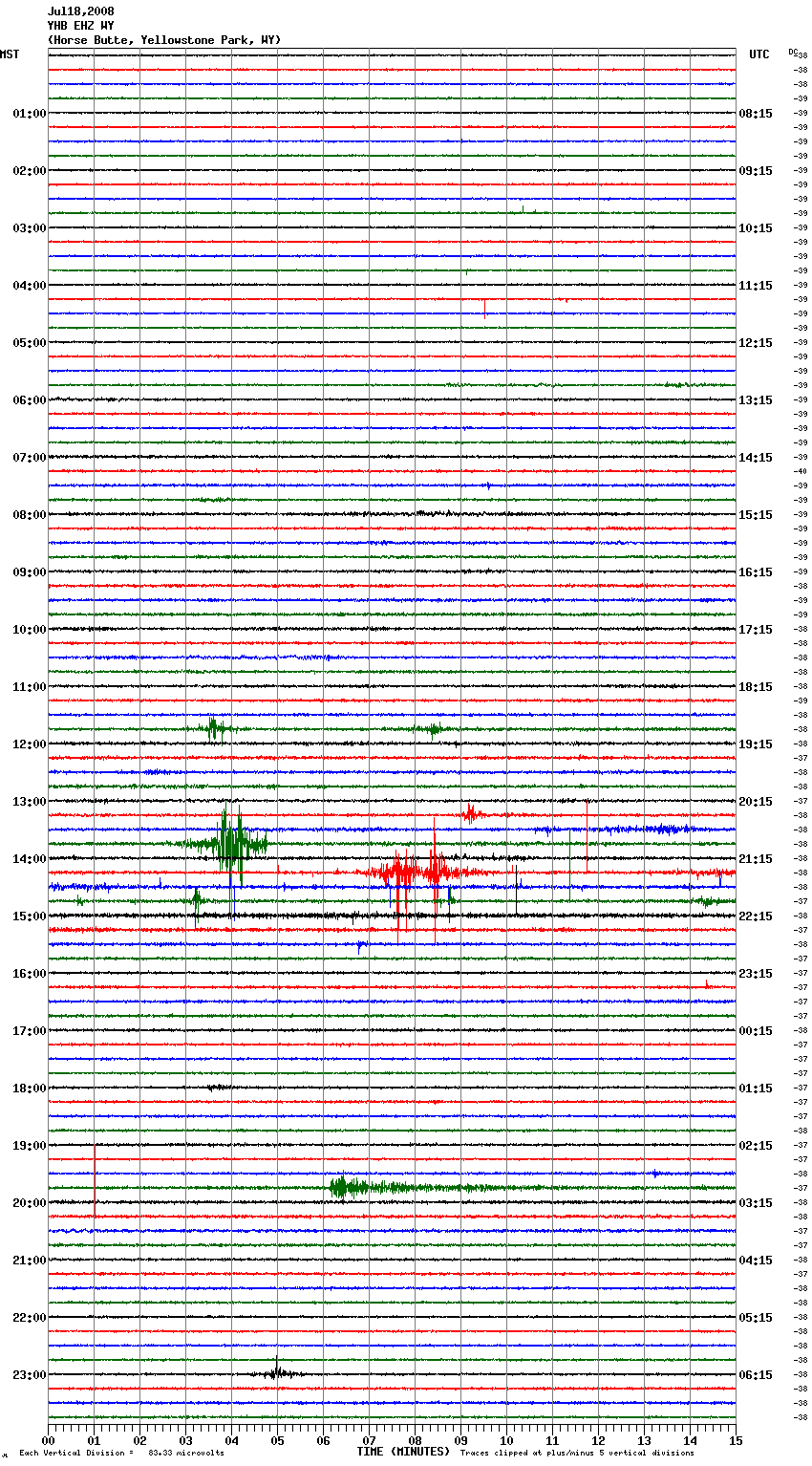The image size is (812, 1466).
Task: Click the 17:00 MST time label
Action: pos(29,1031)
